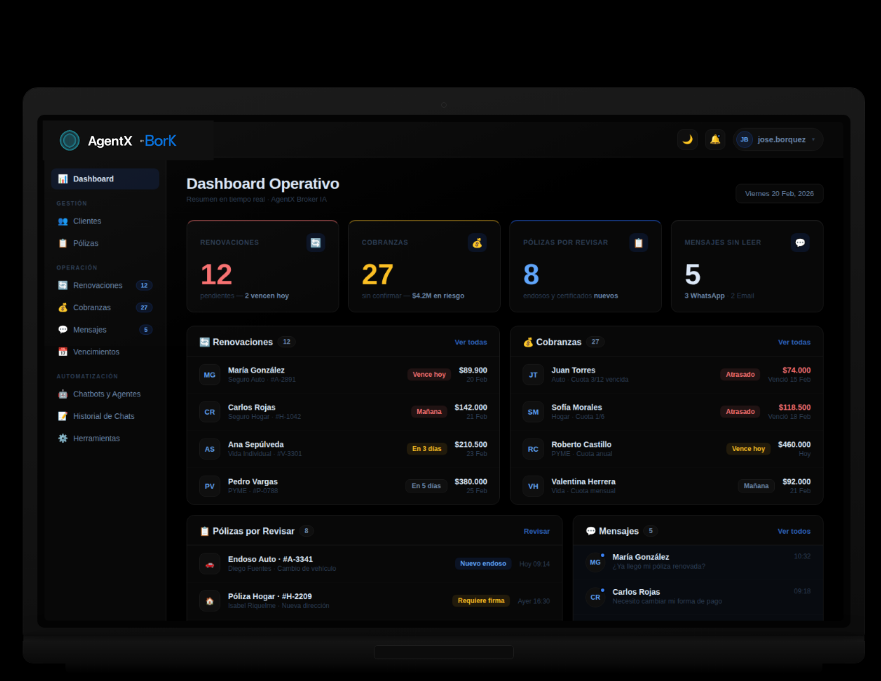
Task: Select Dashboard in the sidebar
Action: (x=104, y=179)
